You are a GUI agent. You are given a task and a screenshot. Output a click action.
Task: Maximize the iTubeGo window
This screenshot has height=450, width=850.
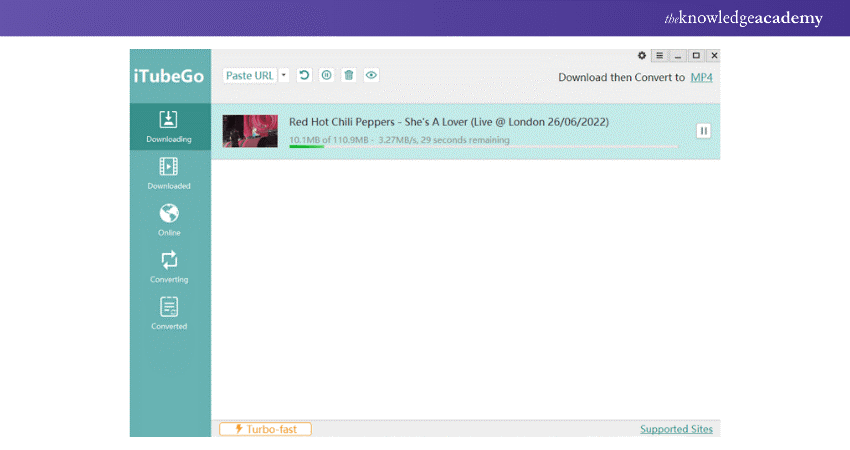[696, 55]
